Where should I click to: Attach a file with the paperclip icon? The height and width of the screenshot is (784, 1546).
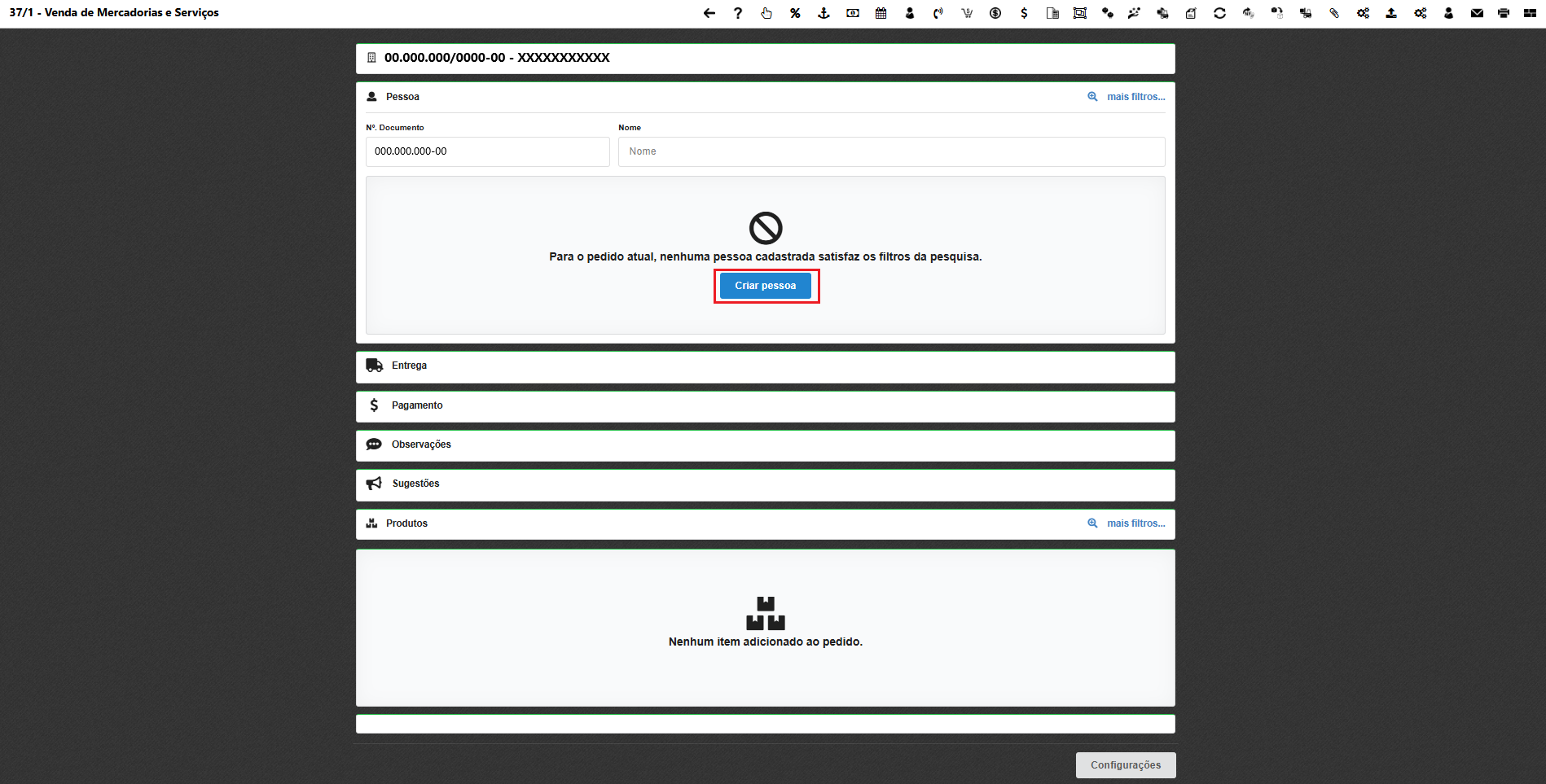pos(1334,13)
